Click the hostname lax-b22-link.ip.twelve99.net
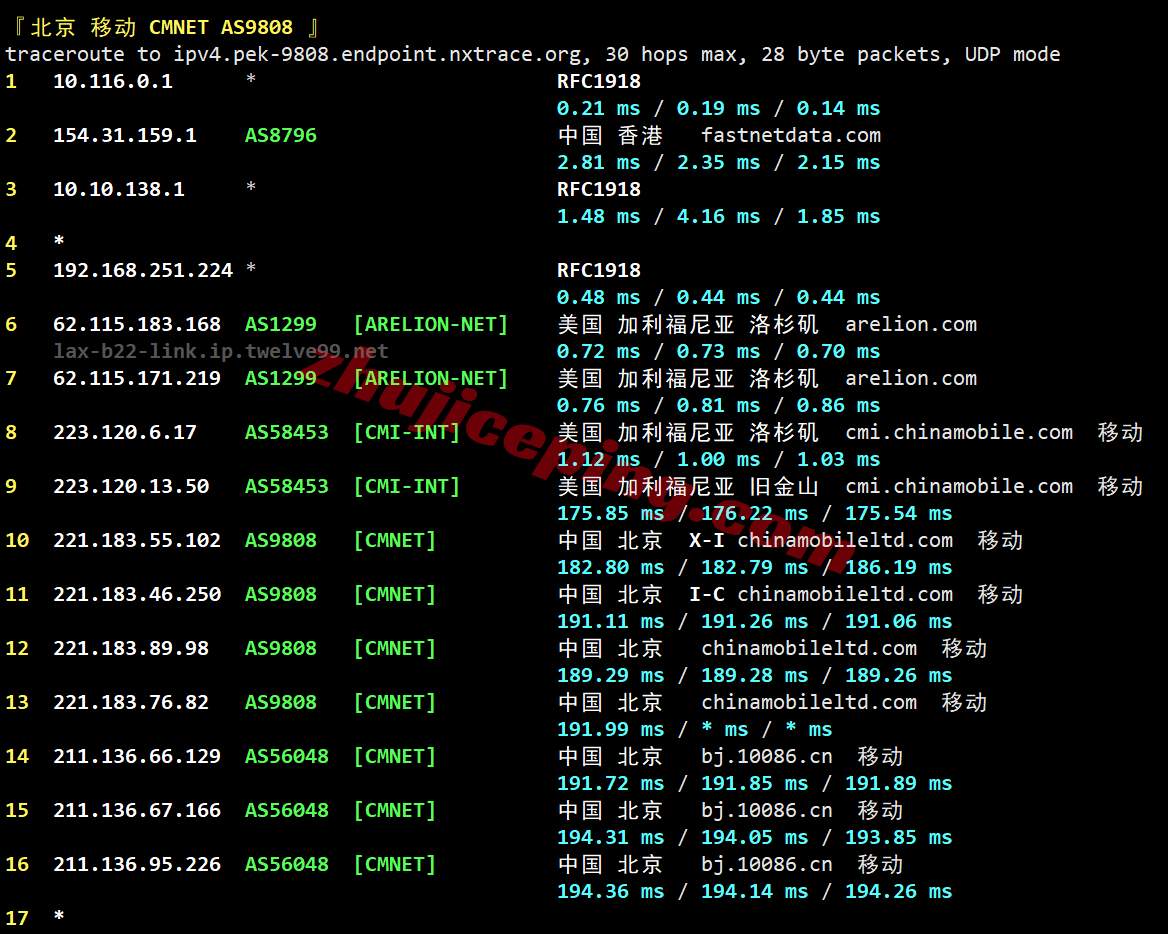The width and height of the screenshot is (1168, 934). [220, 351]
